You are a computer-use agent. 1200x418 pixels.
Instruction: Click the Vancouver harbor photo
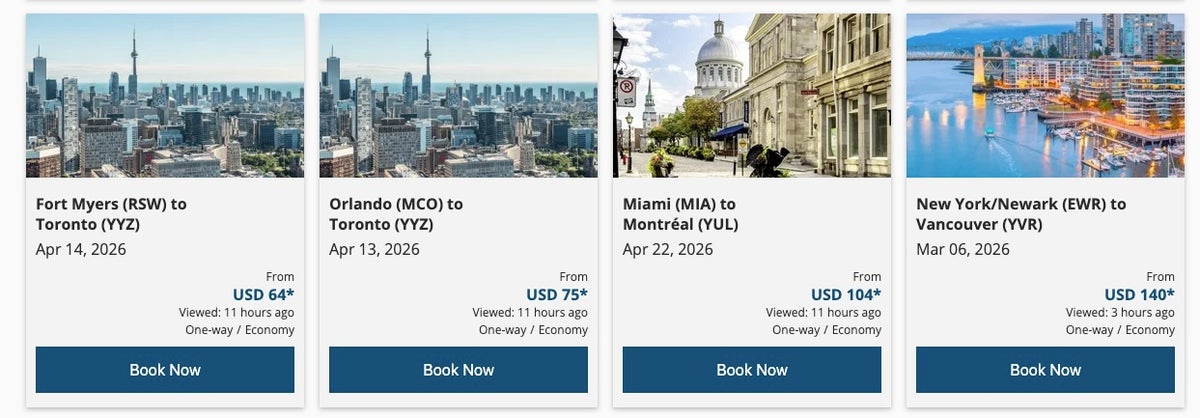pos(1045,95)
